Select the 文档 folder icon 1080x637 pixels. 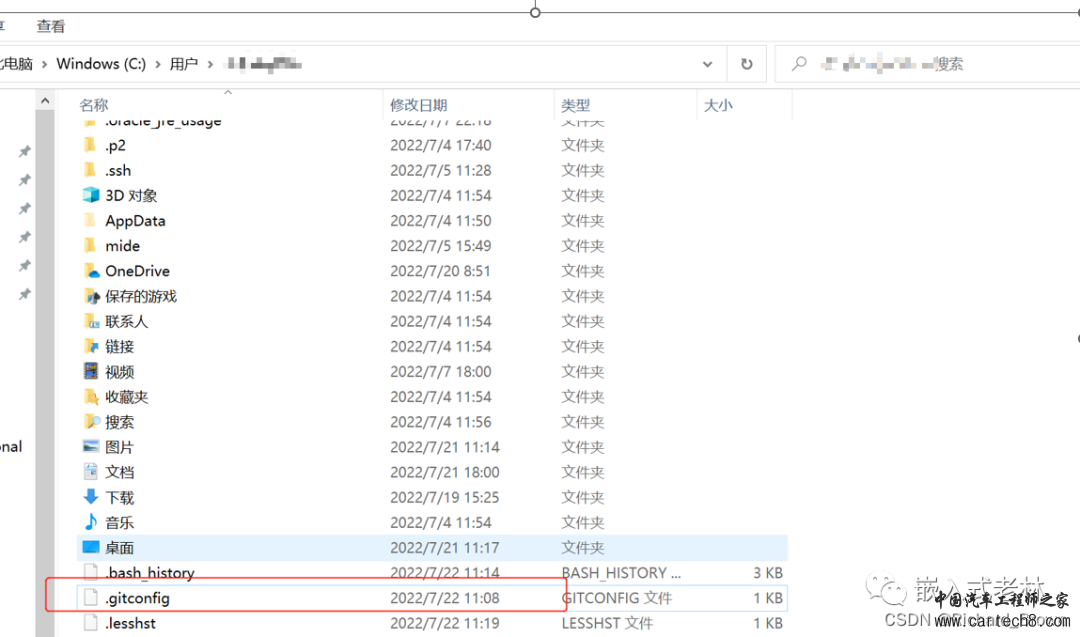coord(91,472)
